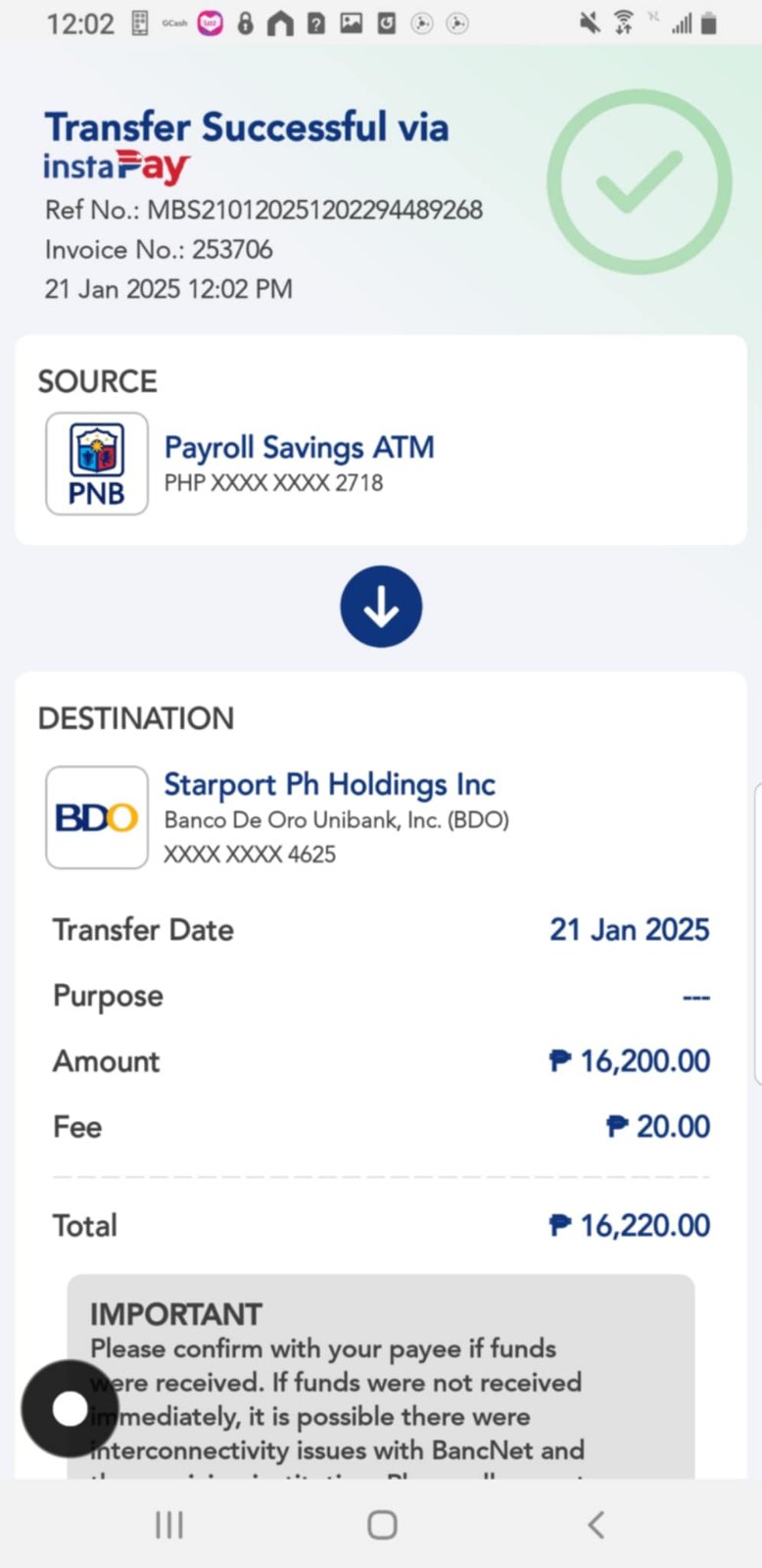Tap the reference number text
762x1568 pixels.
(263, 210)
